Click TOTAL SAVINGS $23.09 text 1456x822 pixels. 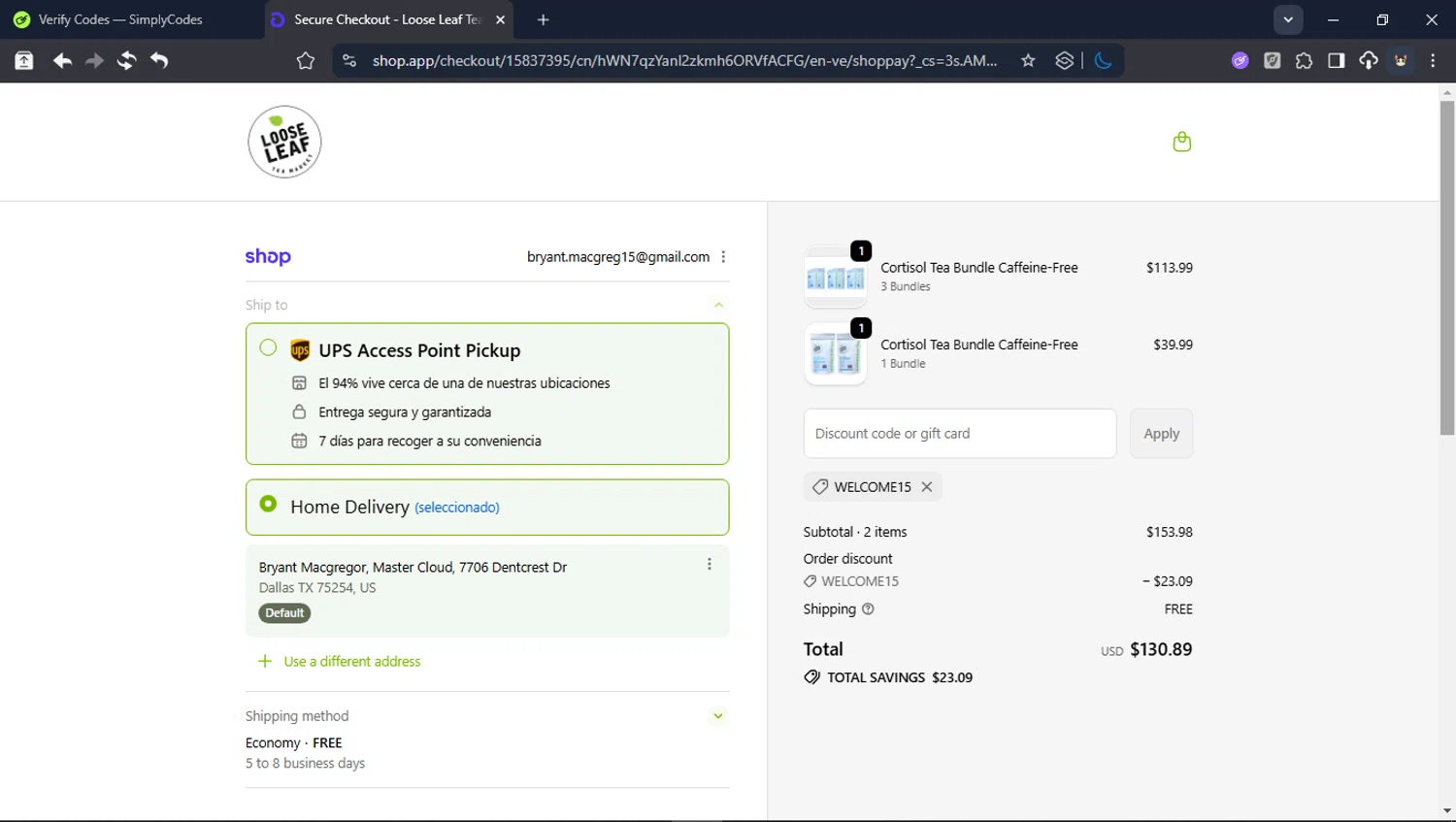(899, 677)
